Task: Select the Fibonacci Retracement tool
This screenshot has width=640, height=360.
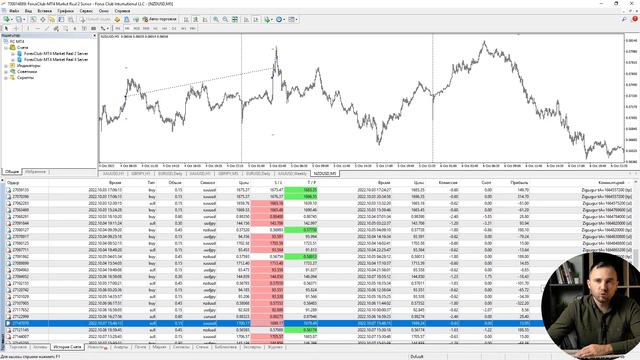Action: click(65, 28)
